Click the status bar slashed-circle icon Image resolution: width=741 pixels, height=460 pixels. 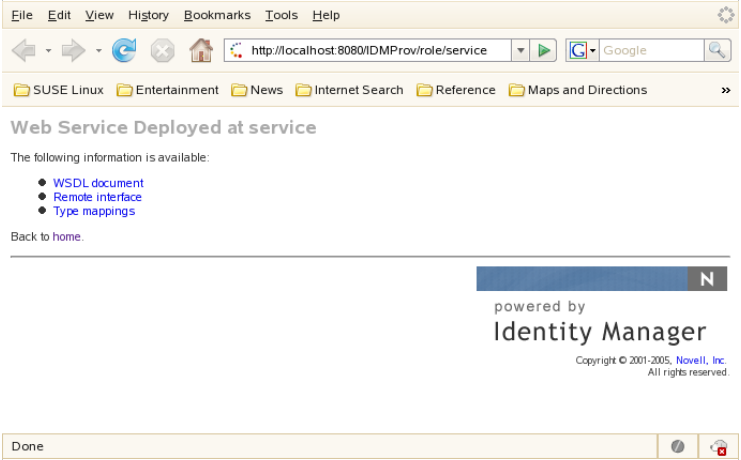click(678, 446)
